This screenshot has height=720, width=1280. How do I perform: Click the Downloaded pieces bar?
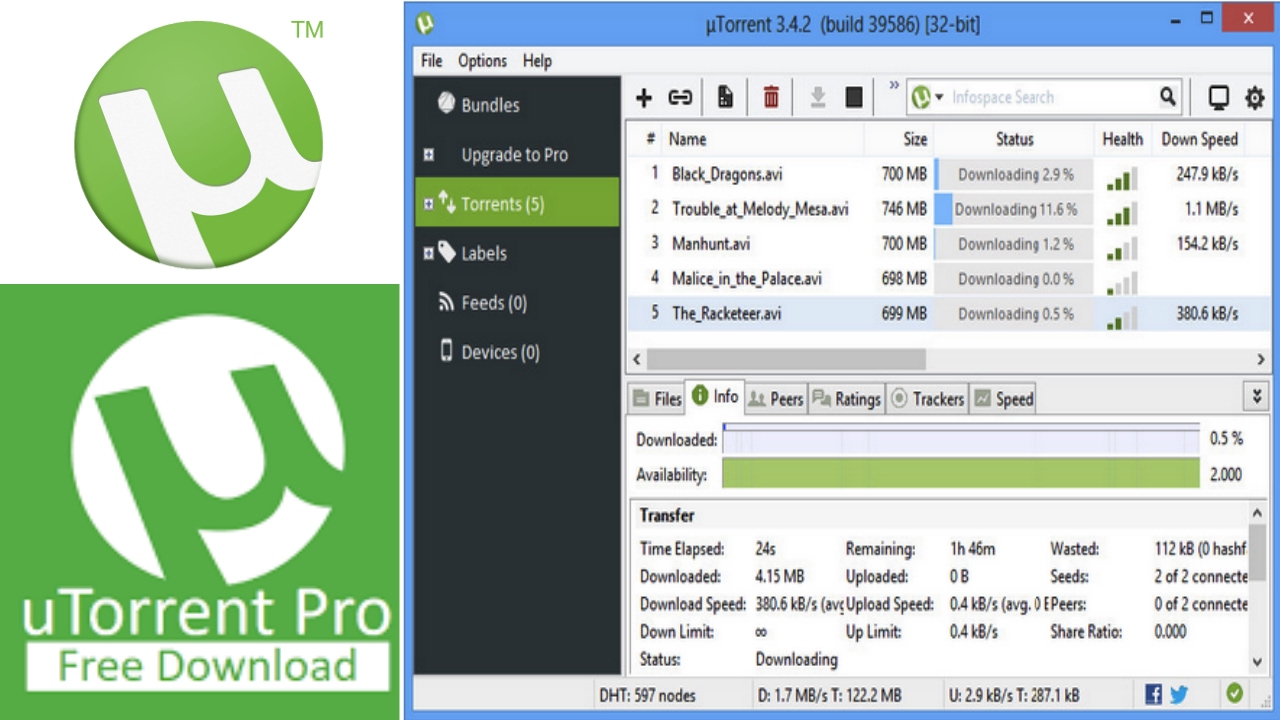[961, 438]
